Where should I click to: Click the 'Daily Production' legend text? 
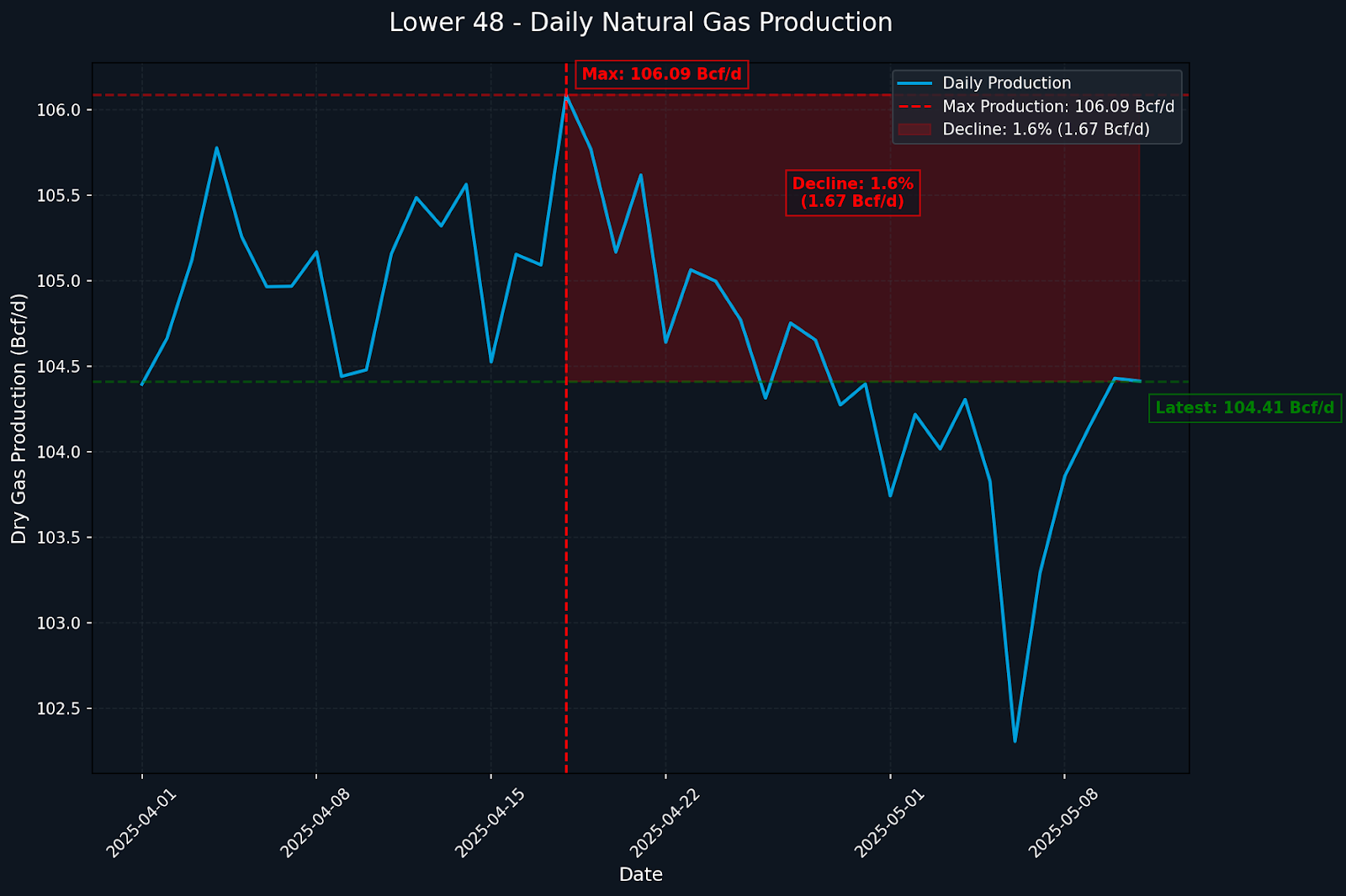coord(1006,83)
